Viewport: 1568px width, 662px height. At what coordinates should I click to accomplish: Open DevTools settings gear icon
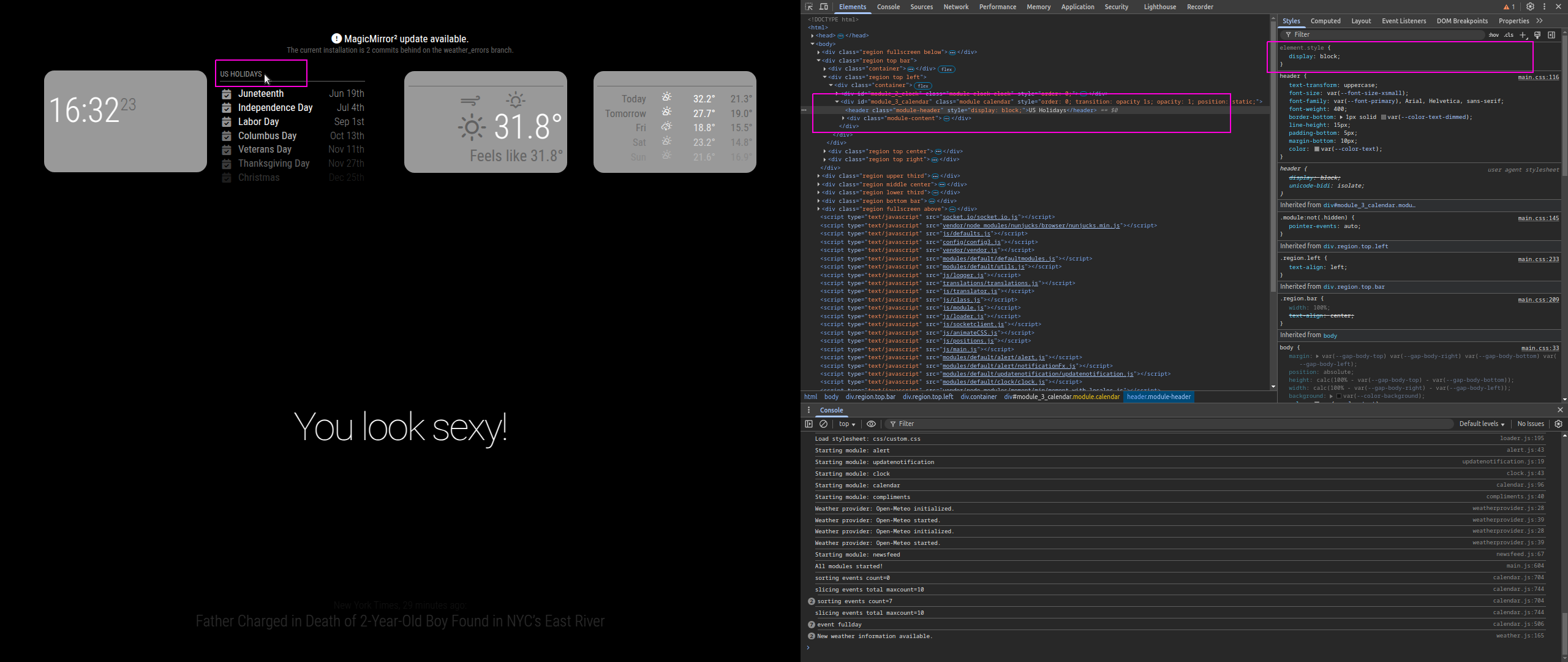tap(1530, 7)
